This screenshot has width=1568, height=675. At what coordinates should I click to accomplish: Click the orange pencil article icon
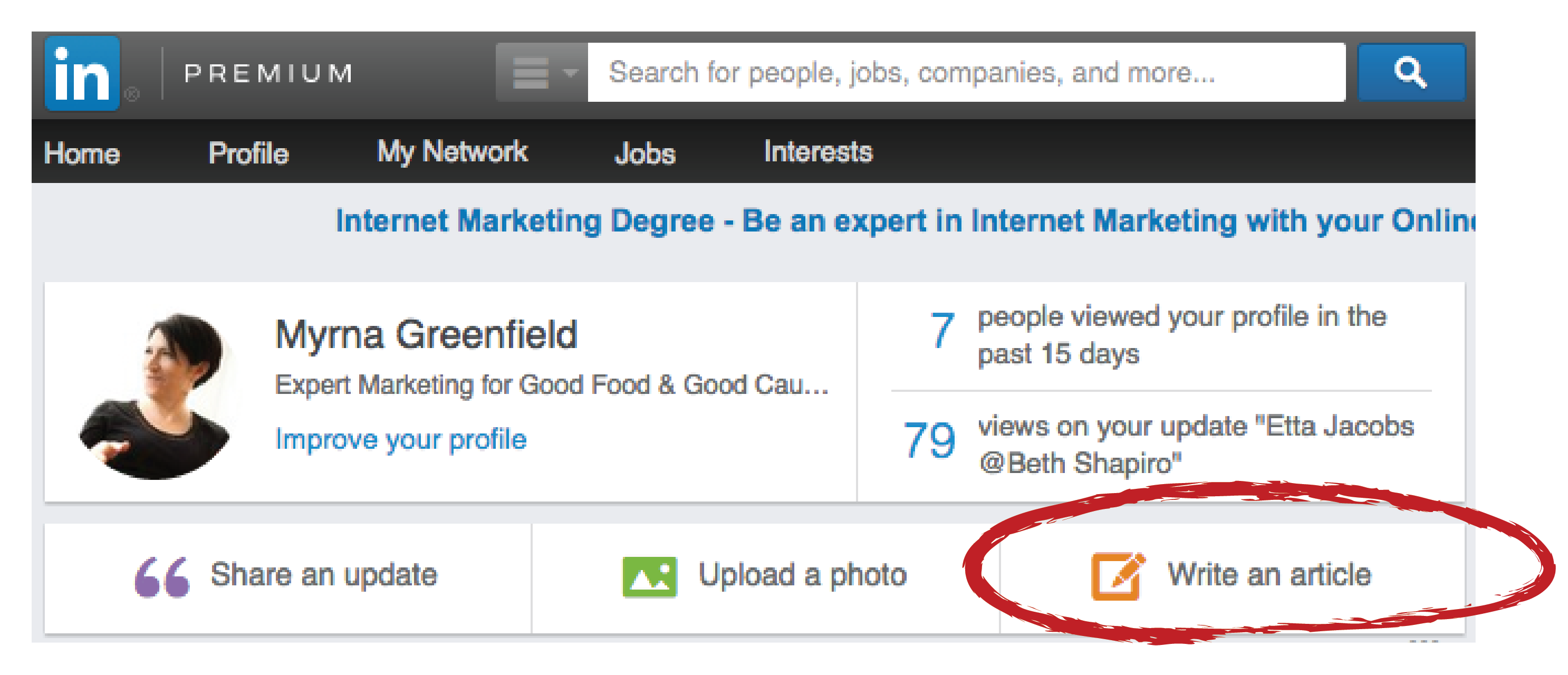[x=1117, y=576]
